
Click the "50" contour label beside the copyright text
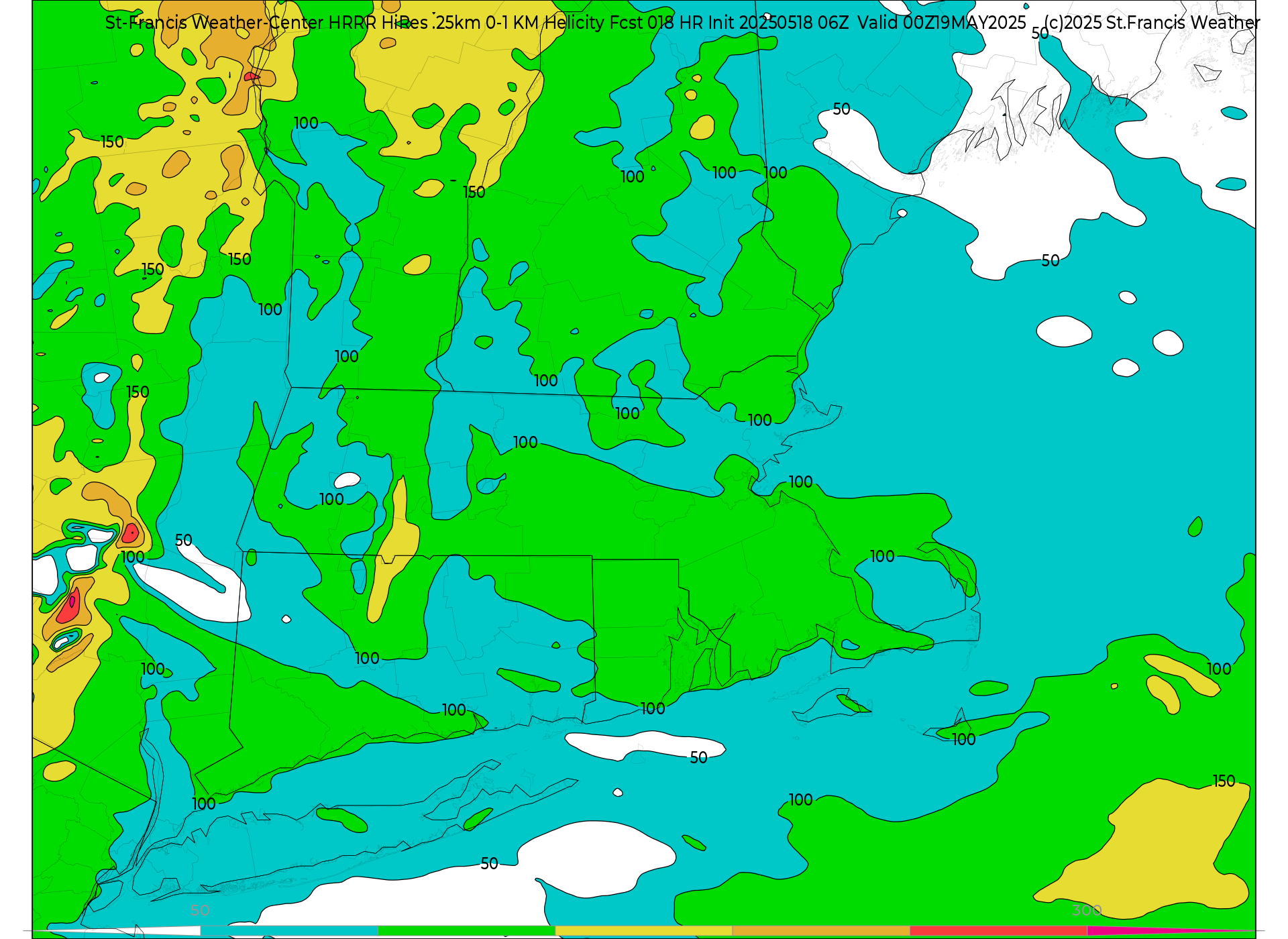(x=1040, y=34)
